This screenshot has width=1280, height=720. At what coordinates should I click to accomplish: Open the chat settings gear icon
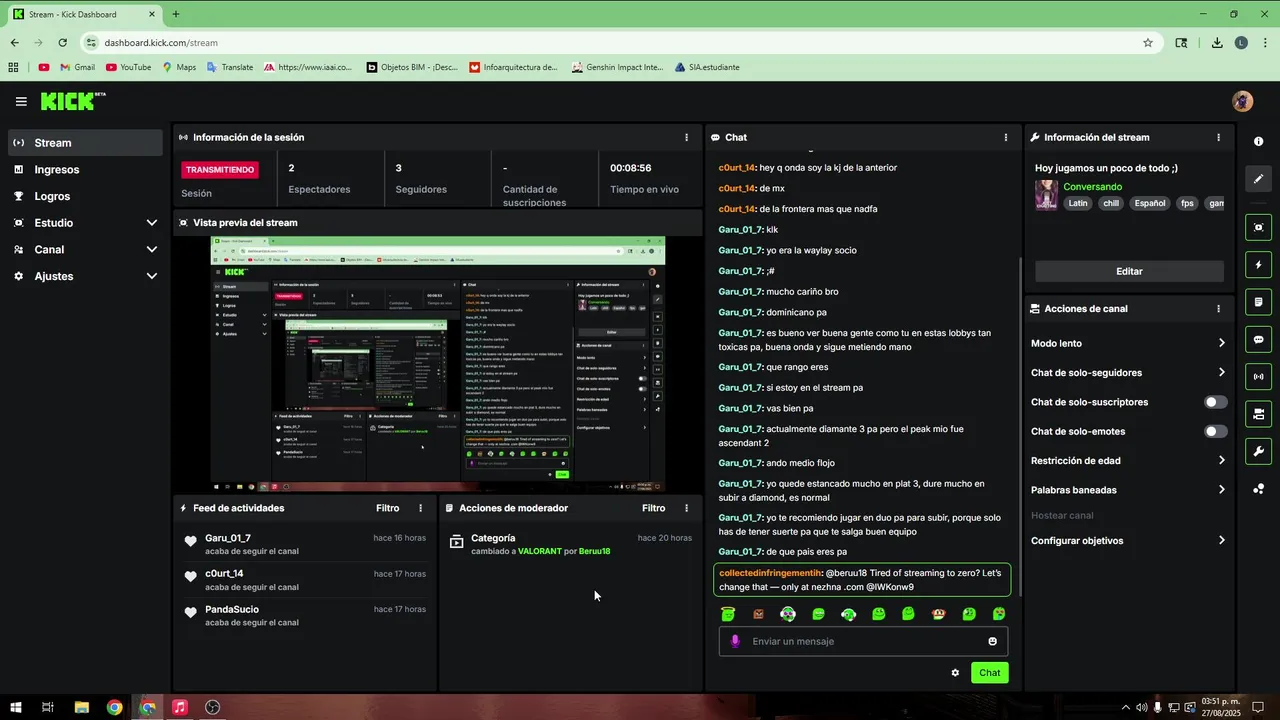[x=955, y=673]
